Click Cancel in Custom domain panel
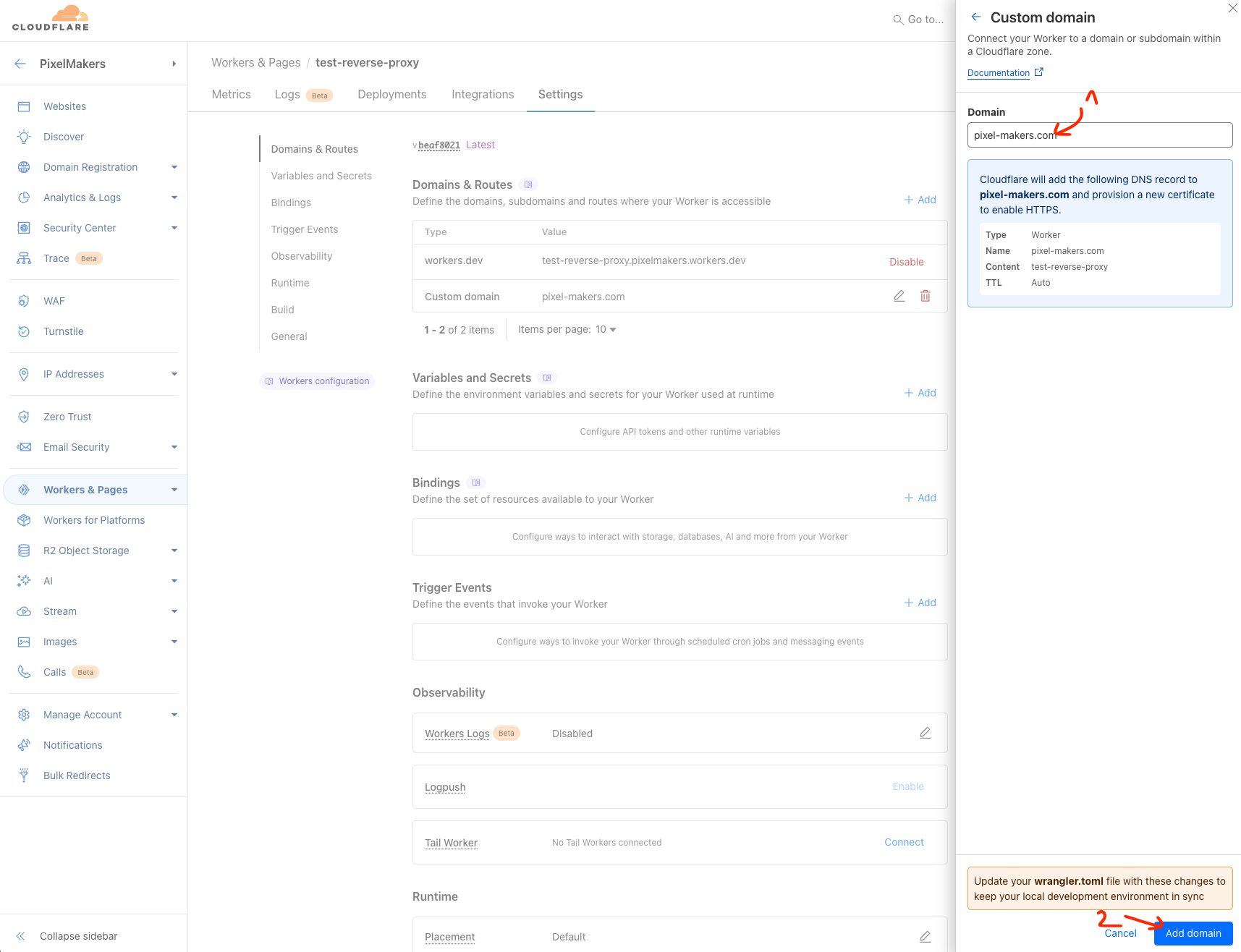 (1120, 933)
